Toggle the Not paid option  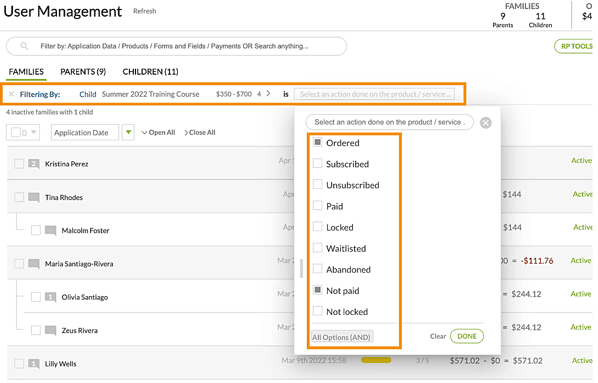[x=317, y=290]
